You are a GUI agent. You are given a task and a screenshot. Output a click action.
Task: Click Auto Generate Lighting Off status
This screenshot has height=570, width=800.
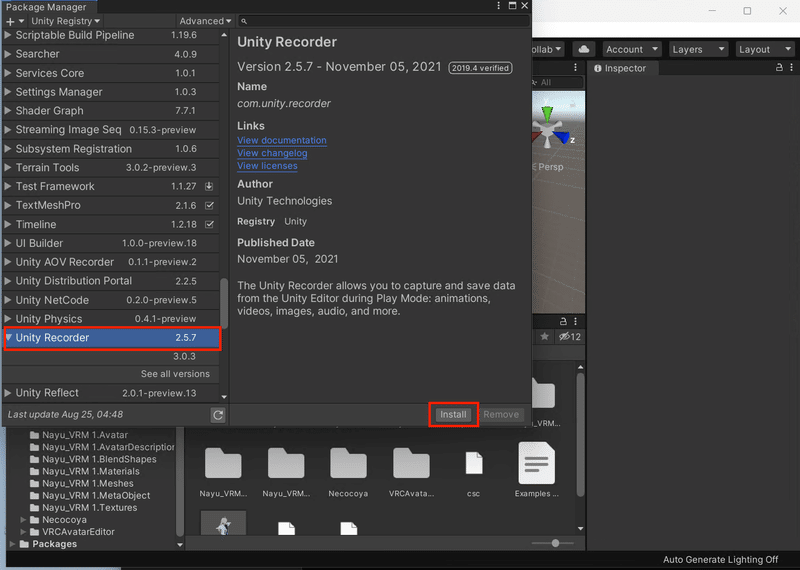720,560
